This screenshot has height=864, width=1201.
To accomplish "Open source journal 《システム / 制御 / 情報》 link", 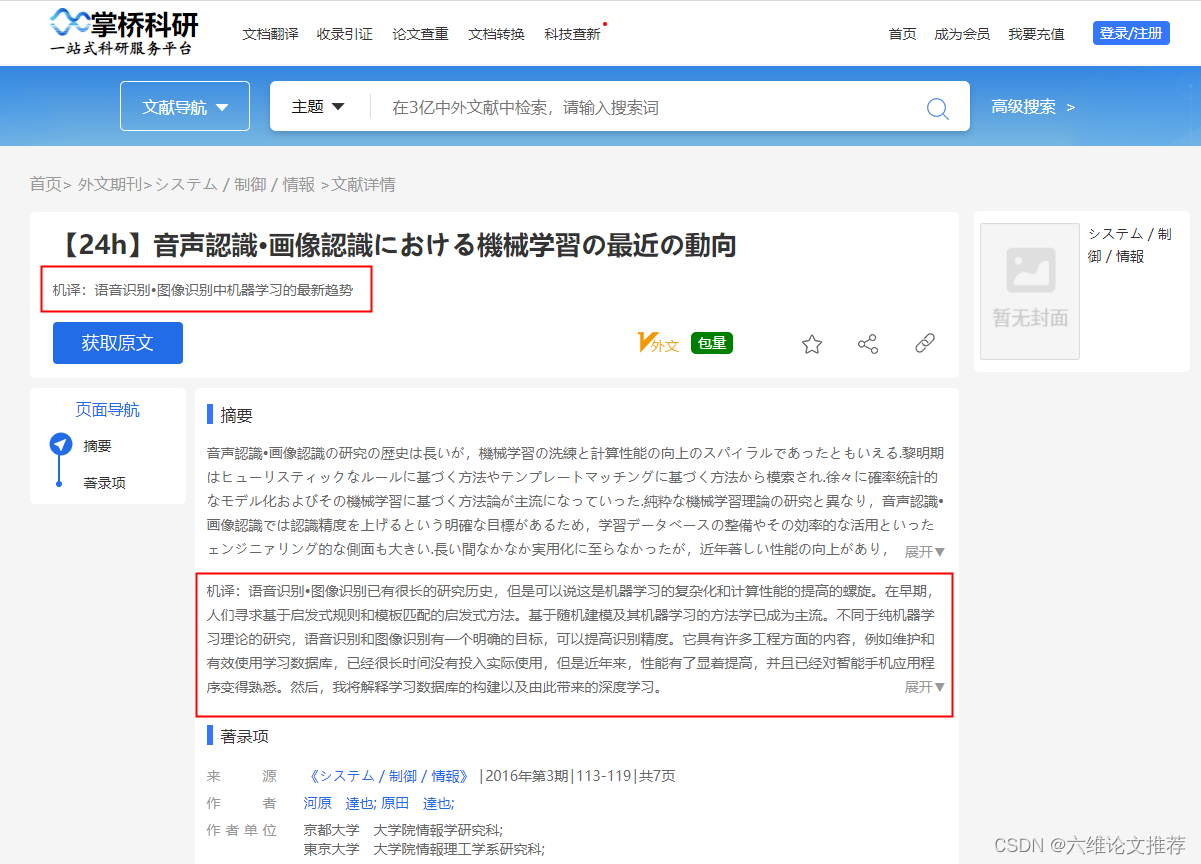I will point(389,776).
